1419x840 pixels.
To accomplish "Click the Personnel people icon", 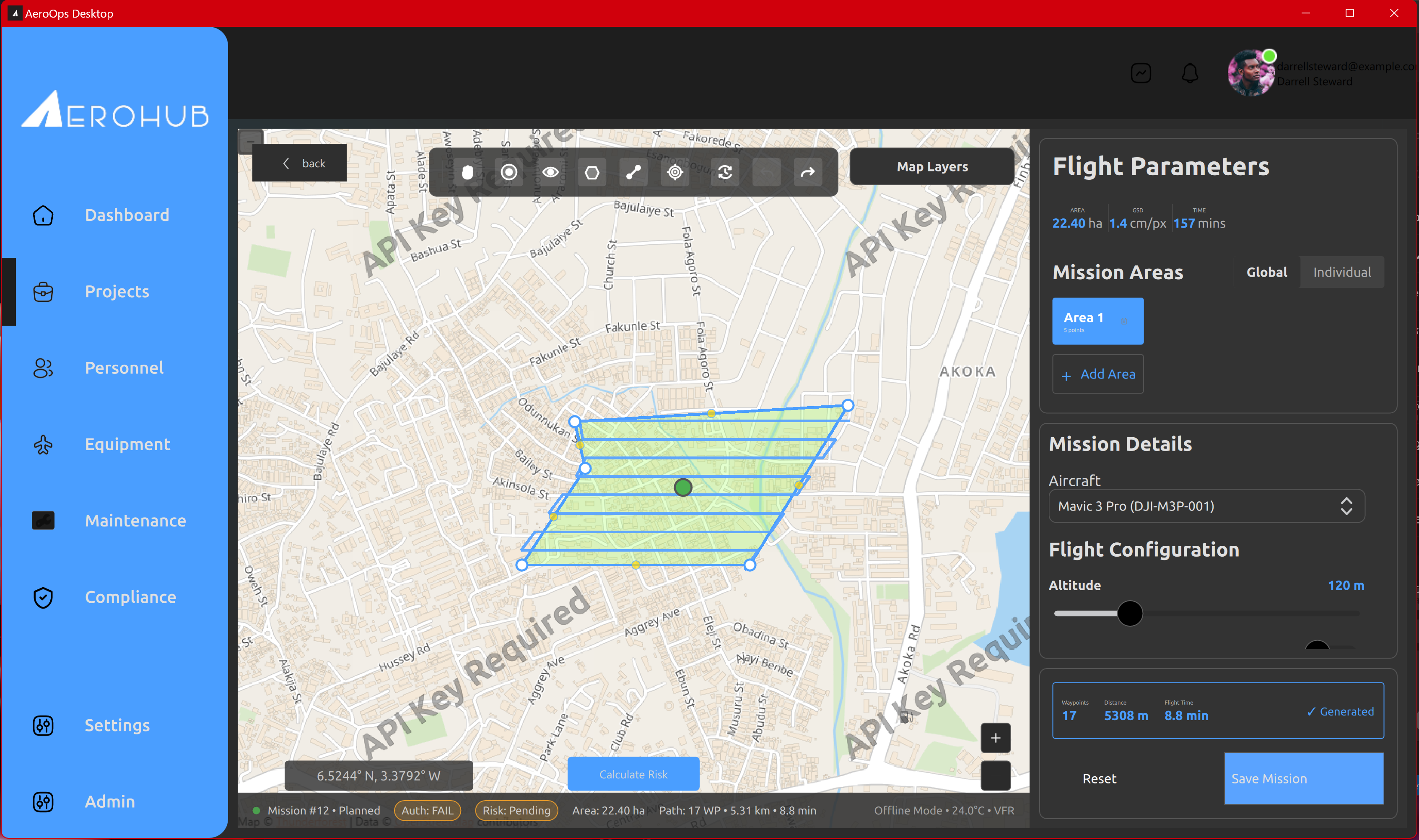I will (43, 368).
